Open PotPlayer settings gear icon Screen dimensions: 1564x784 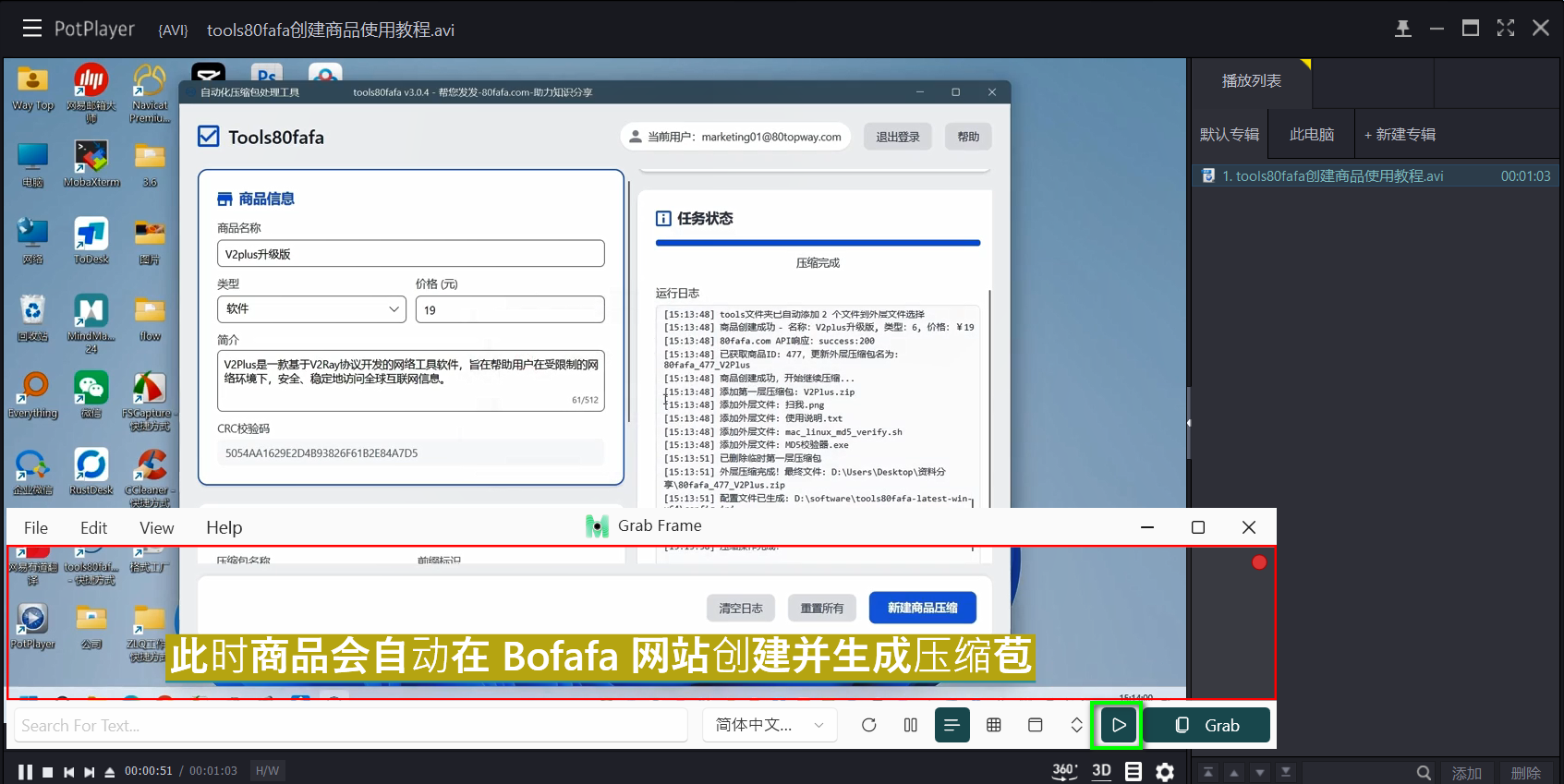tap(1165, 771)
